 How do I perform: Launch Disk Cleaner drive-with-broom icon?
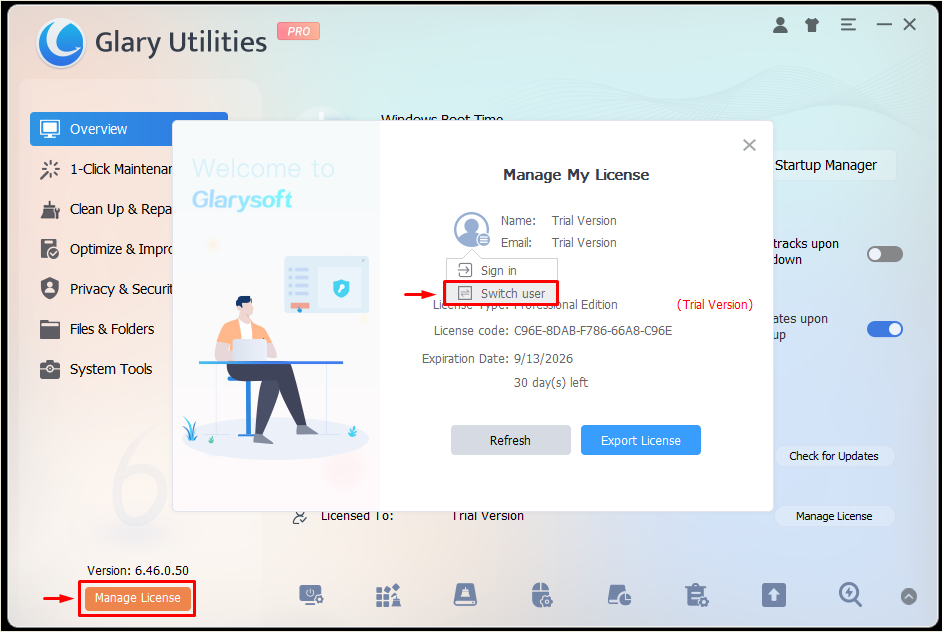pos(465,595)
